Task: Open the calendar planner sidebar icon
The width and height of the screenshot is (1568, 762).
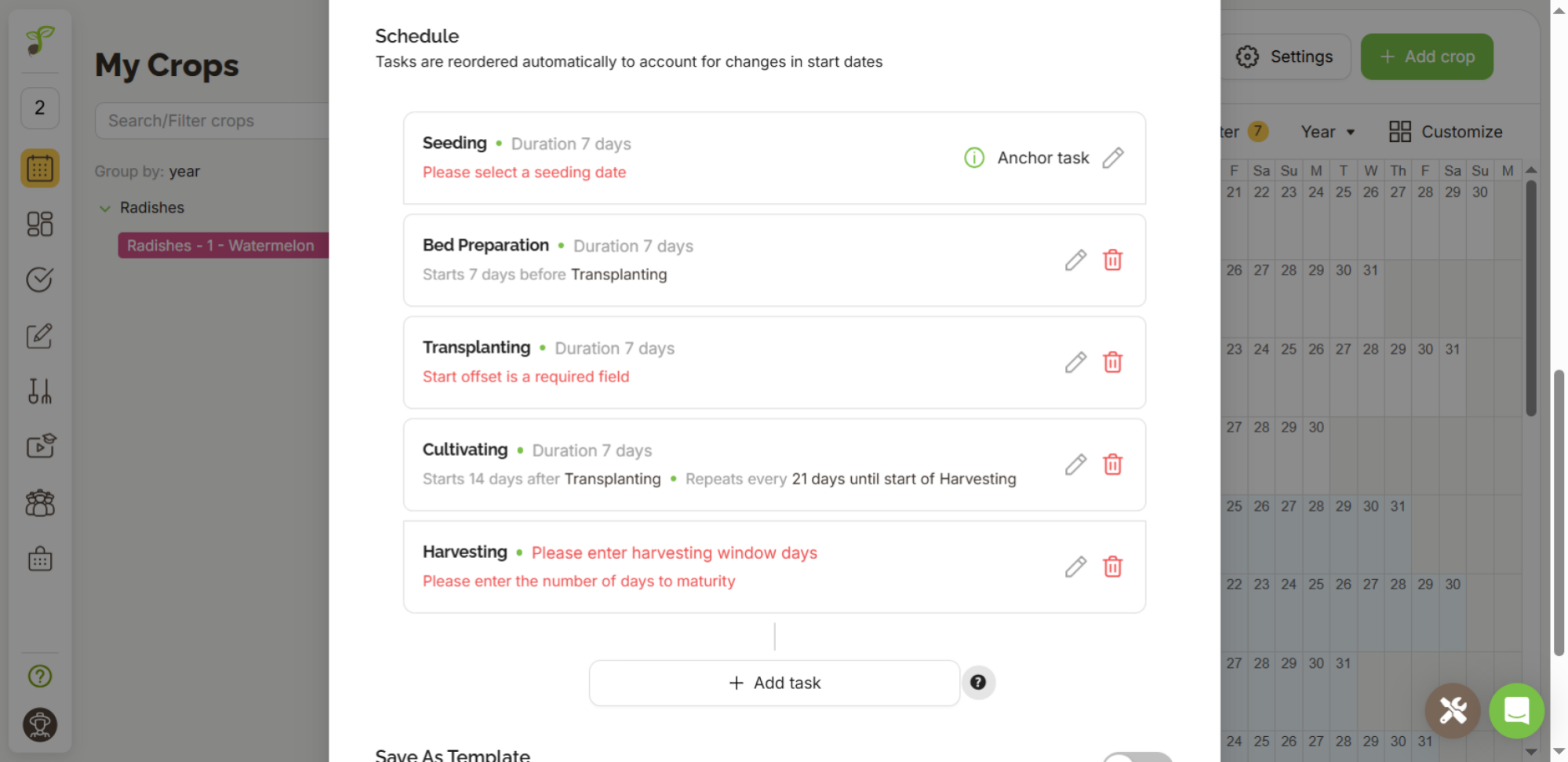Action: [39, 167]
